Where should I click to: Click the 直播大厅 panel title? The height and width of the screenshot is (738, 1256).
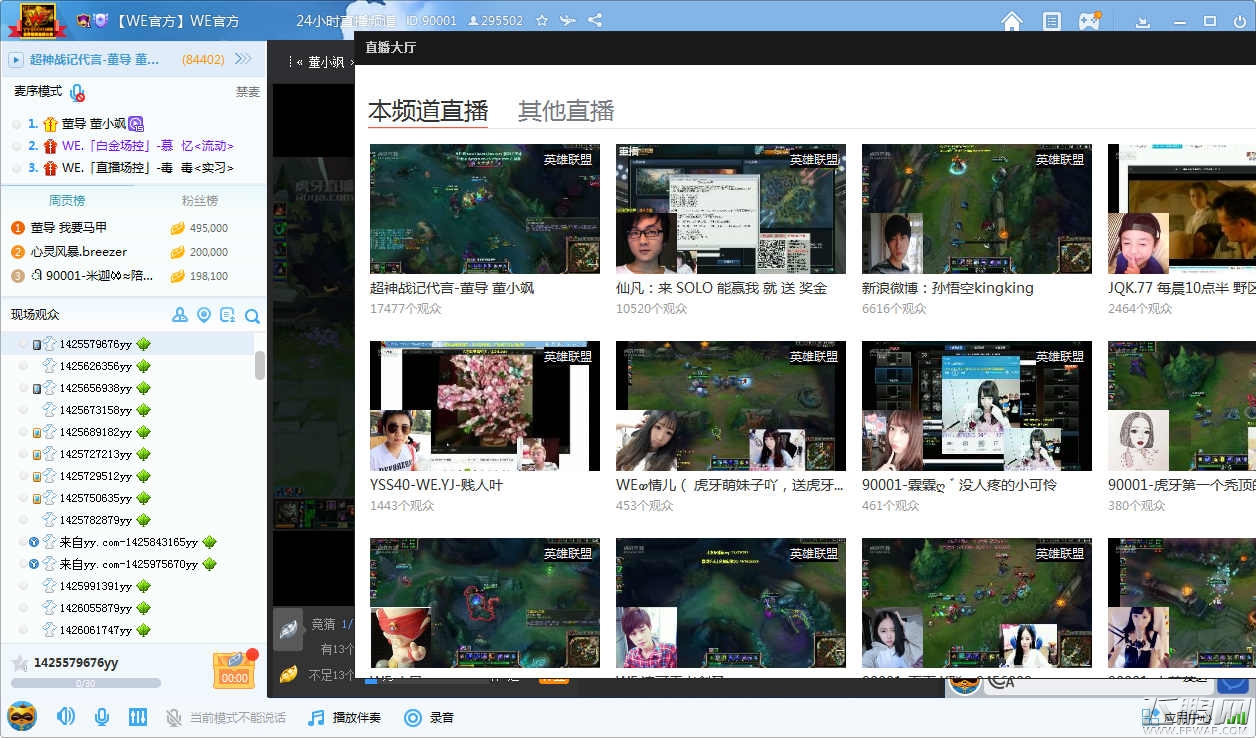pyautogui.click(x=391, y=47)
